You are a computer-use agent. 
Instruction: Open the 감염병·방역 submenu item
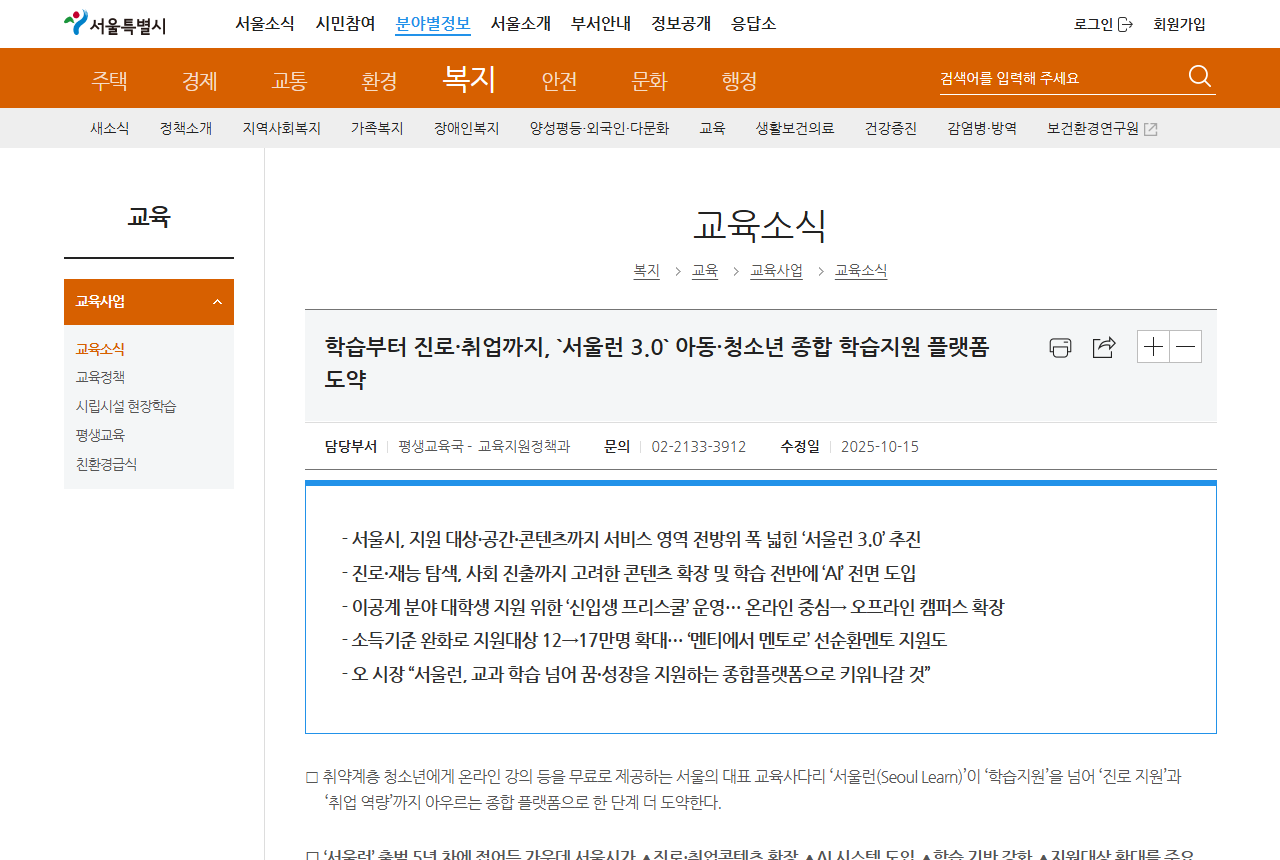coord(982,128)
